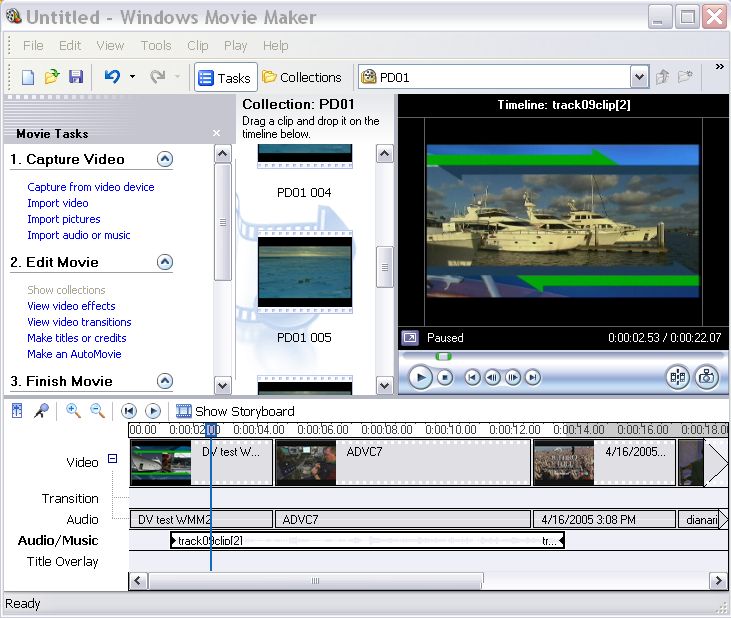The width and height of the screenshot is (731, 618).
Task: Click the Show Storyboard button
Action: click(x=235, y=411)
